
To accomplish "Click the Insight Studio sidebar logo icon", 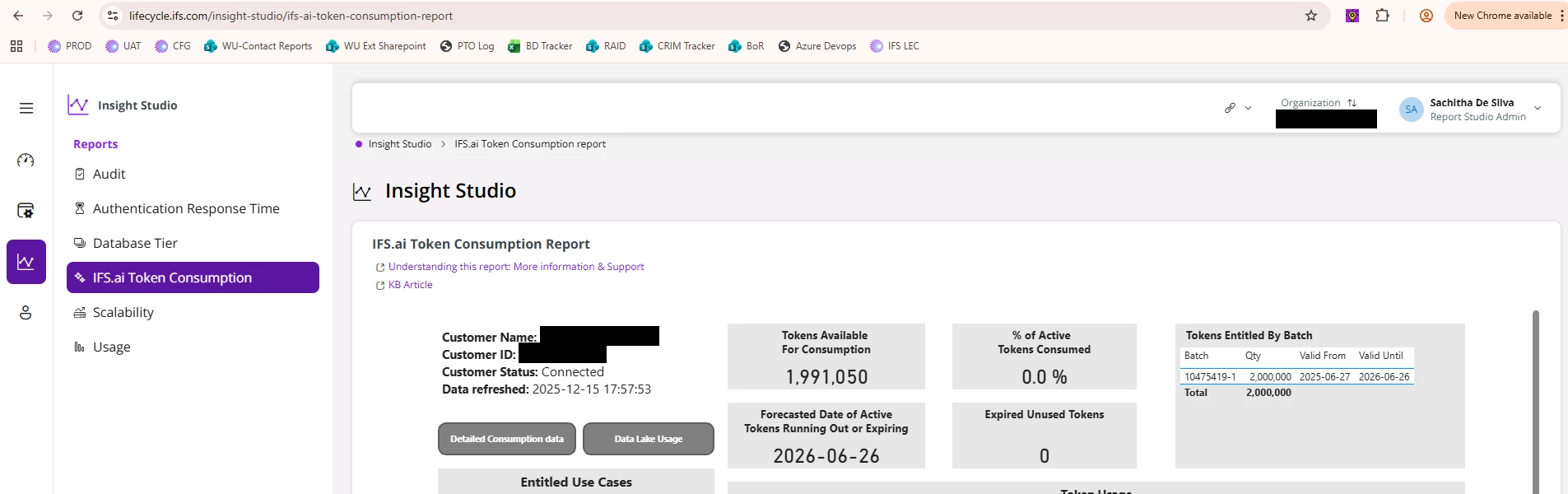I will (x=78, y=105).
